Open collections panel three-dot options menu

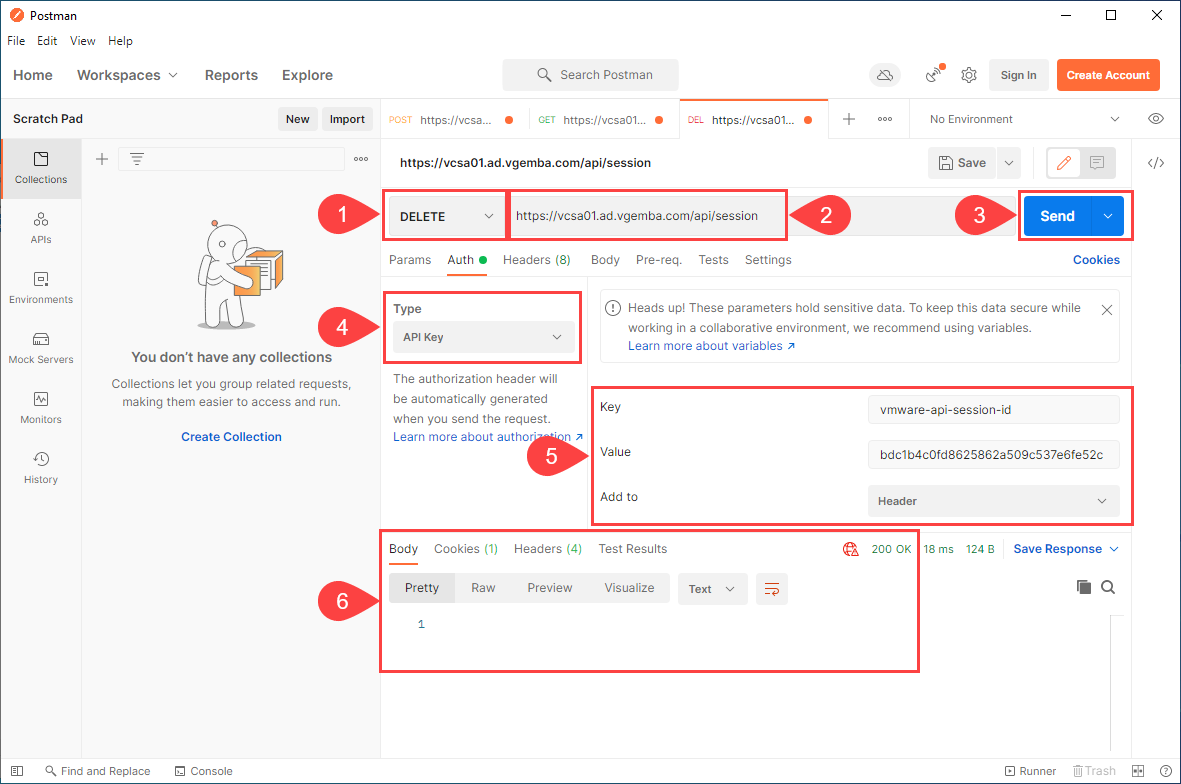coord(361,159)
